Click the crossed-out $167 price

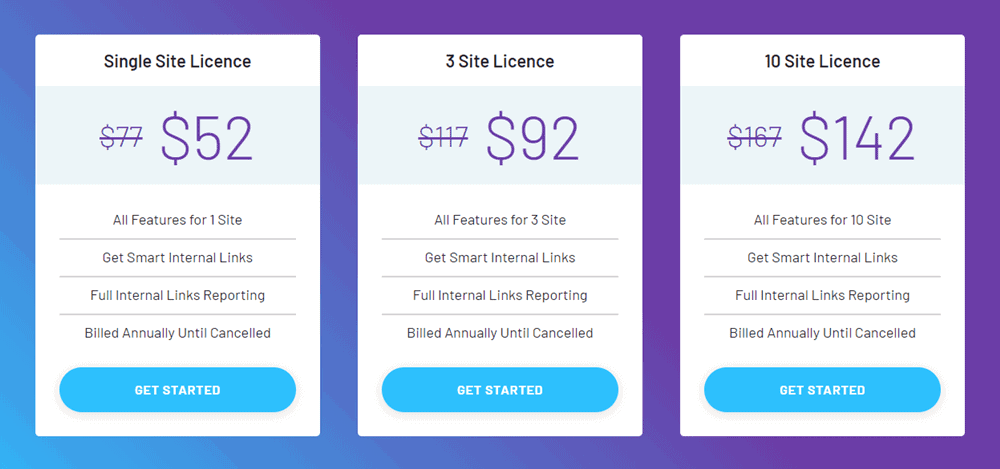[755, 137]
